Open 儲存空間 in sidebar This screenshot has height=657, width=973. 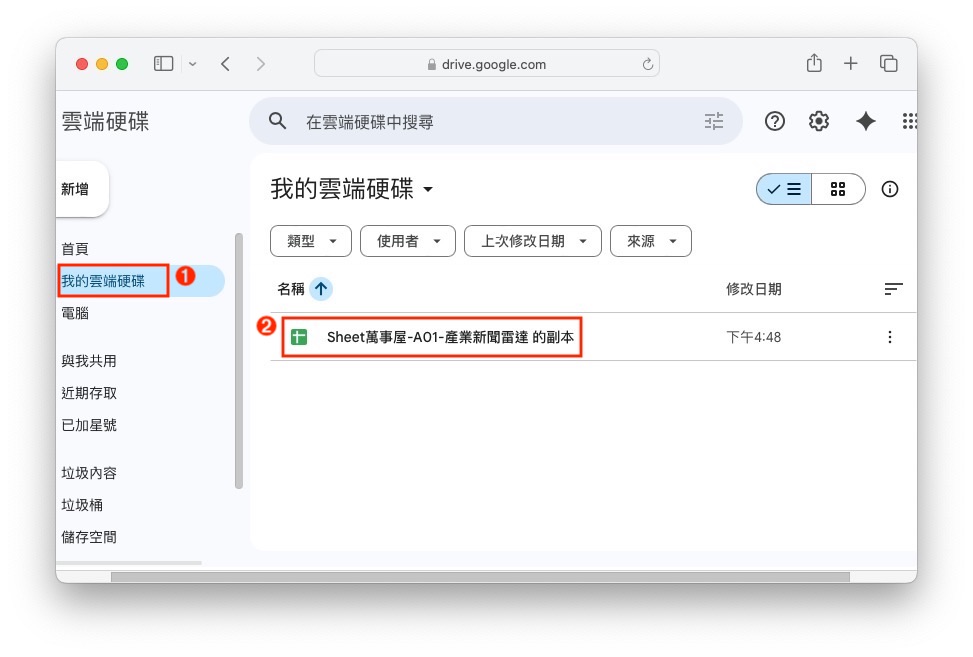[x=89, y=537]
